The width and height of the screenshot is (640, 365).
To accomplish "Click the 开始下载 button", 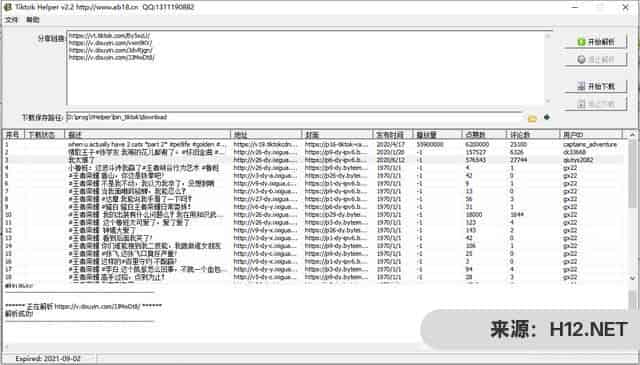I will pos(596,86).
